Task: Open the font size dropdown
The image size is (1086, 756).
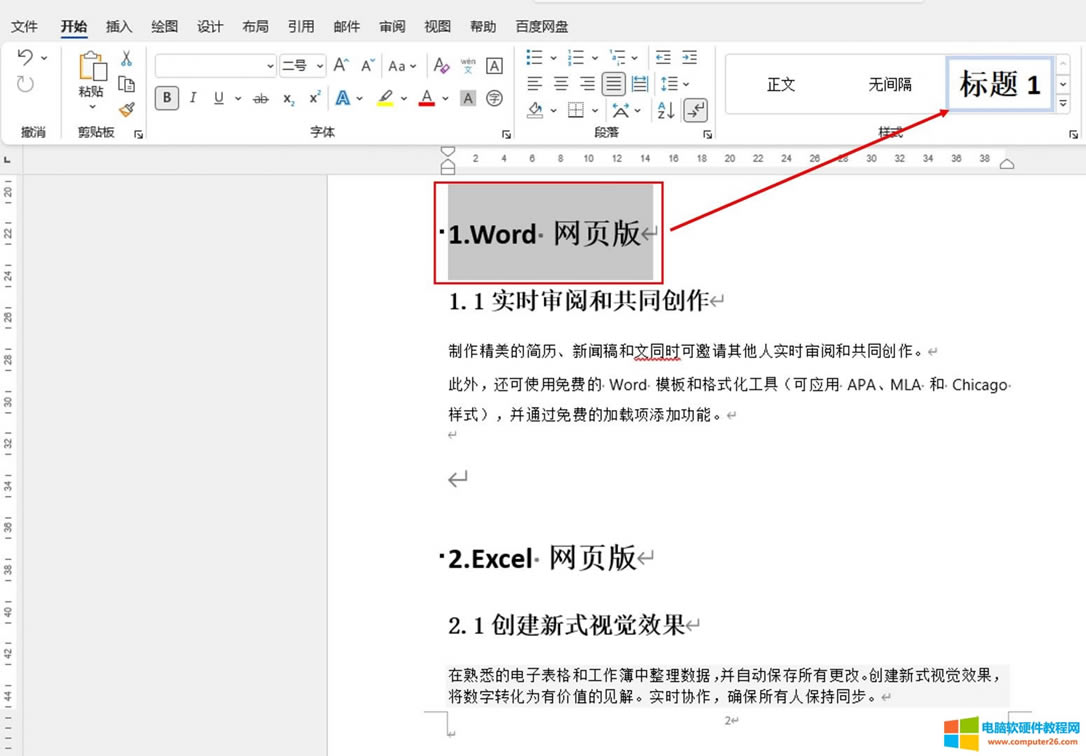Action: 319,66
